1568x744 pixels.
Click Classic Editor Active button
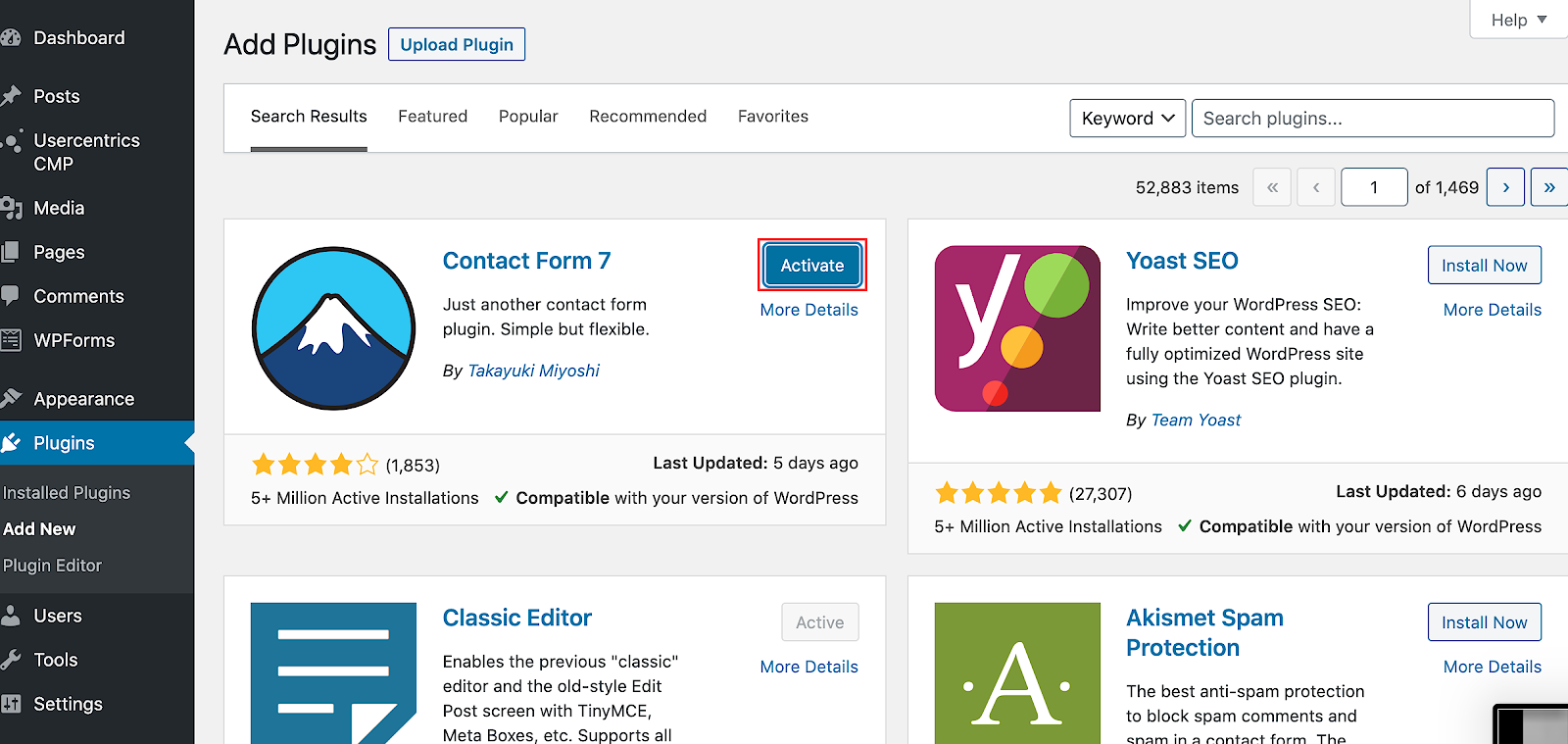click(x=820, y=621)
